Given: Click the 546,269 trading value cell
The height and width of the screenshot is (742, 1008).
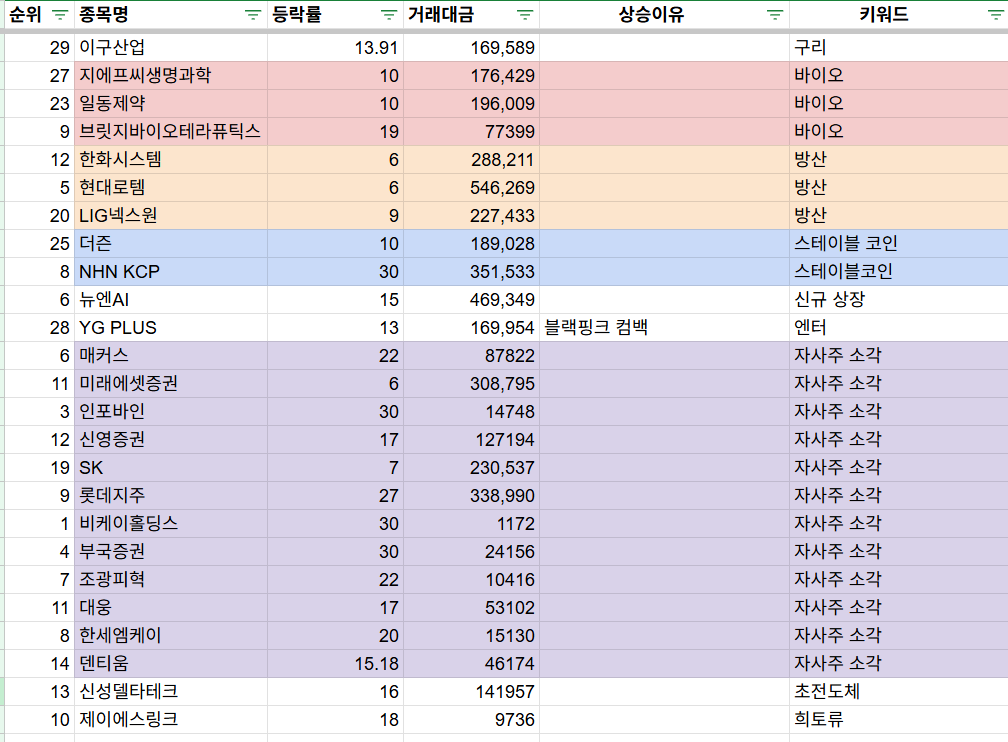Looking at the screenshot, I should coord(471,188).
